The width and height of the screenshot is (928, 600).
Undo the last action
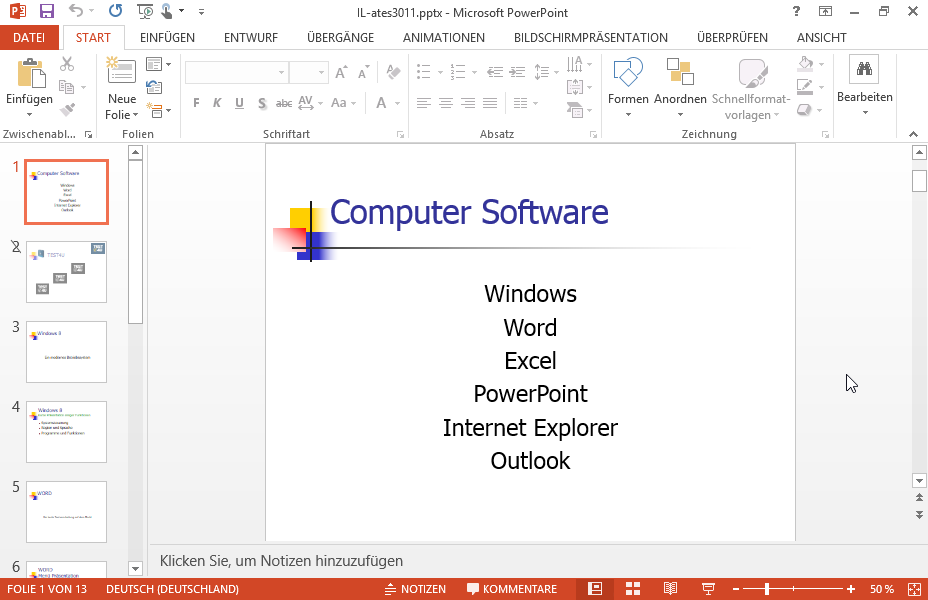pos(76,11)
